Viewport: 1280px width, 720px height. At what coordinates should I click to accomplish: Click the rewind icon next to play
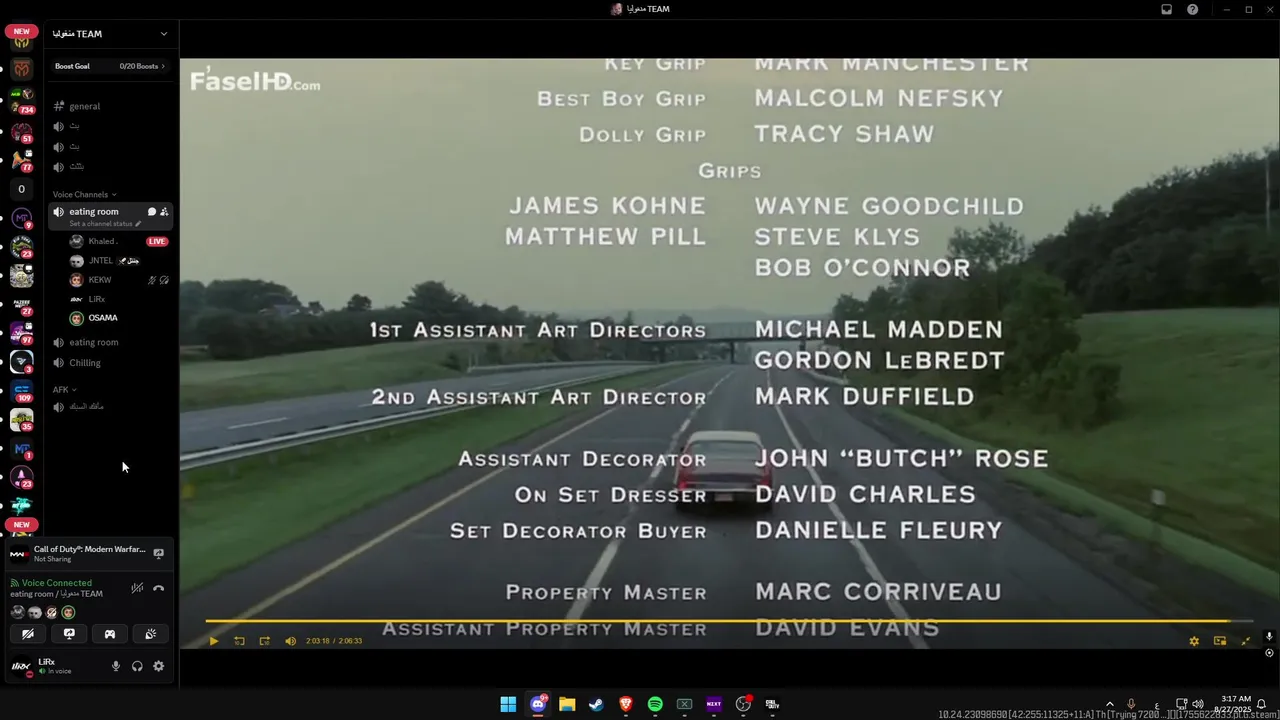[239, 641]
